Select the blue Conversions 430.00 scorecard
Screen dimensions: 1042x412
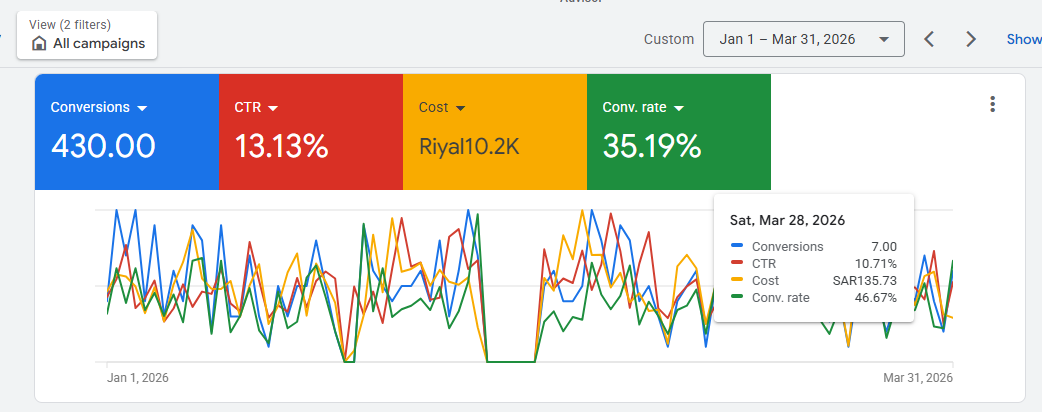point(127,132)
